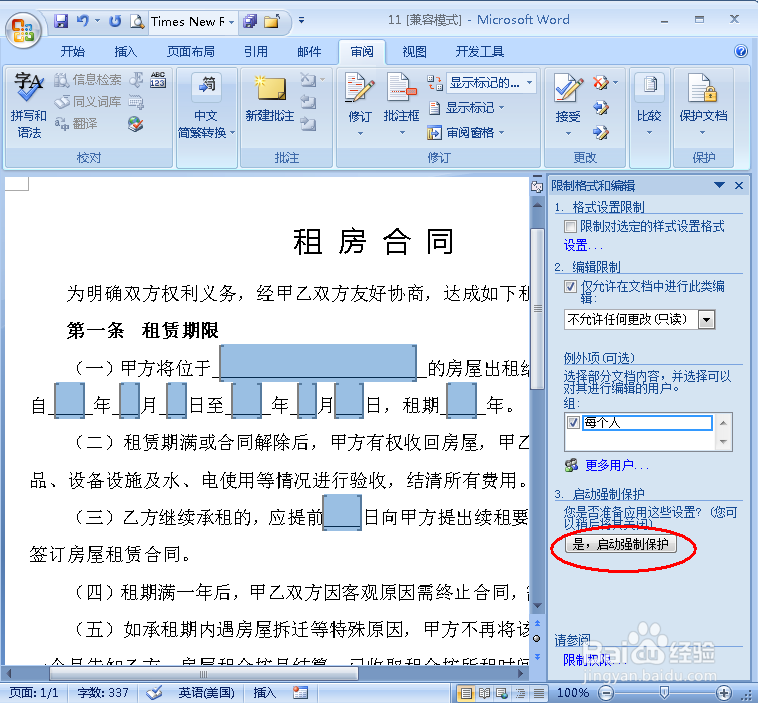Screen dimensions: 758x703
Task: Expand the Chinese conversion (中文简繁转换) dropdown
Action: pos(233,132)
